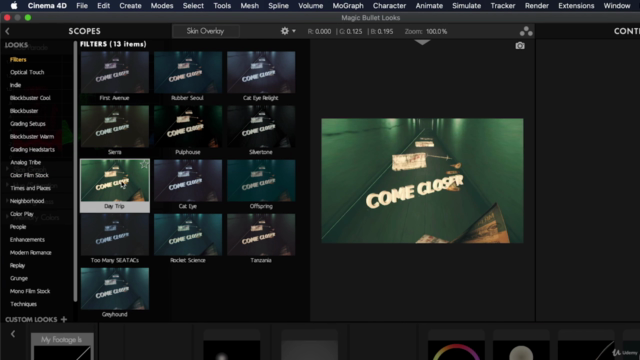Apply the Cat Eye look thumbnail
Viewport: 640px width, 360px height.
[188, 180]
